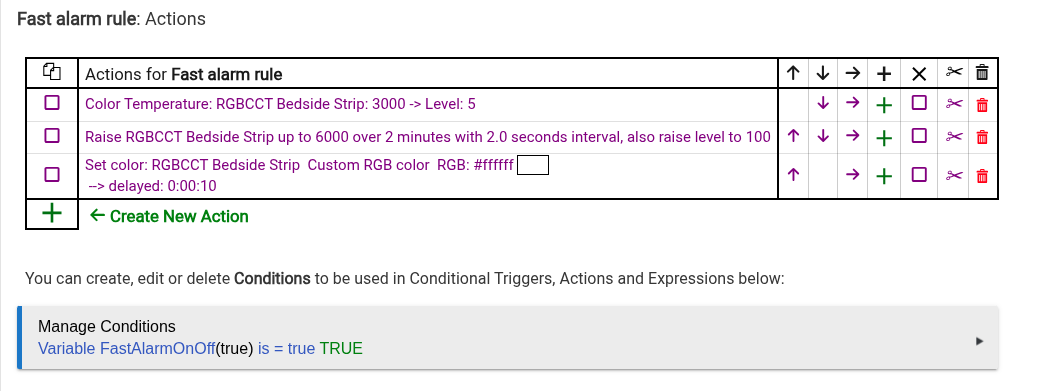Click the white RGB color swatch
The image size is (1040, 391).
coord(533,165)
